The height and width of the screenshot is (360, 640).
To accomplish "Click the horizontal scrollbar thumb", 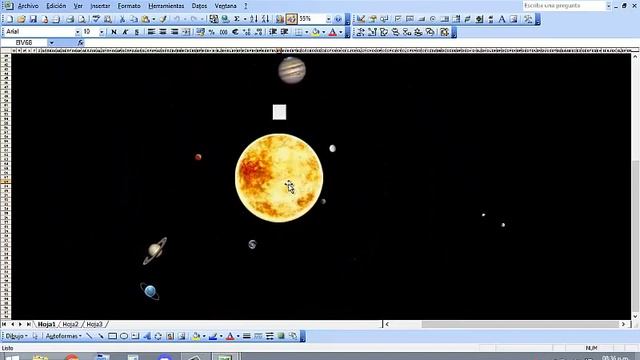I will pos(520,324).
